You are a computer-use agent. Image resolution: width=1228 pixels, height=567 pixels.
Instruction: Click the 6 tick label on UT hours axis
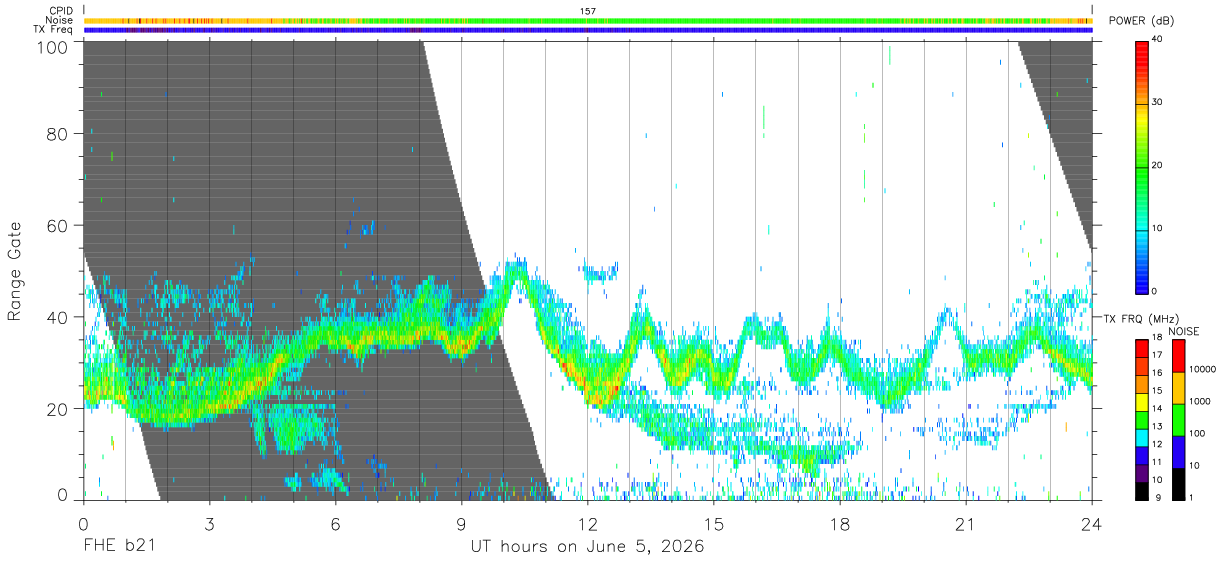point(335,525)
